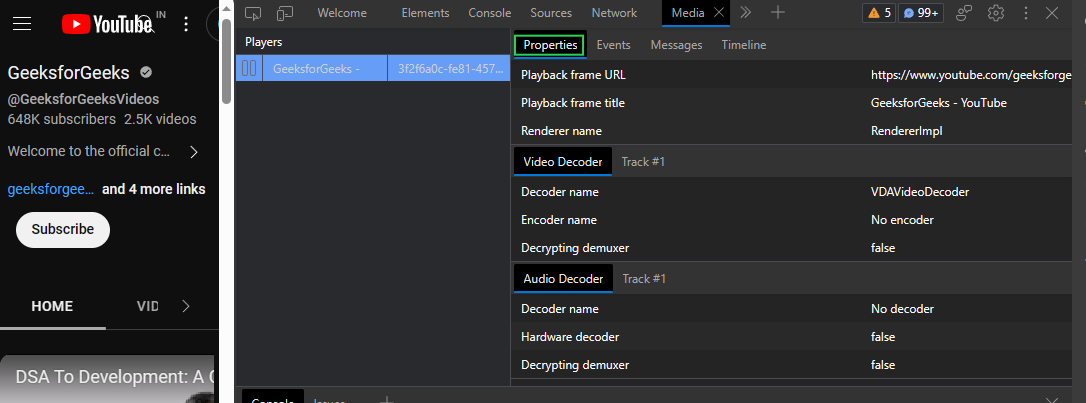Expand the channel description chevron
The height and width of the screenshot is (403, 1086).
click(194, 152)
